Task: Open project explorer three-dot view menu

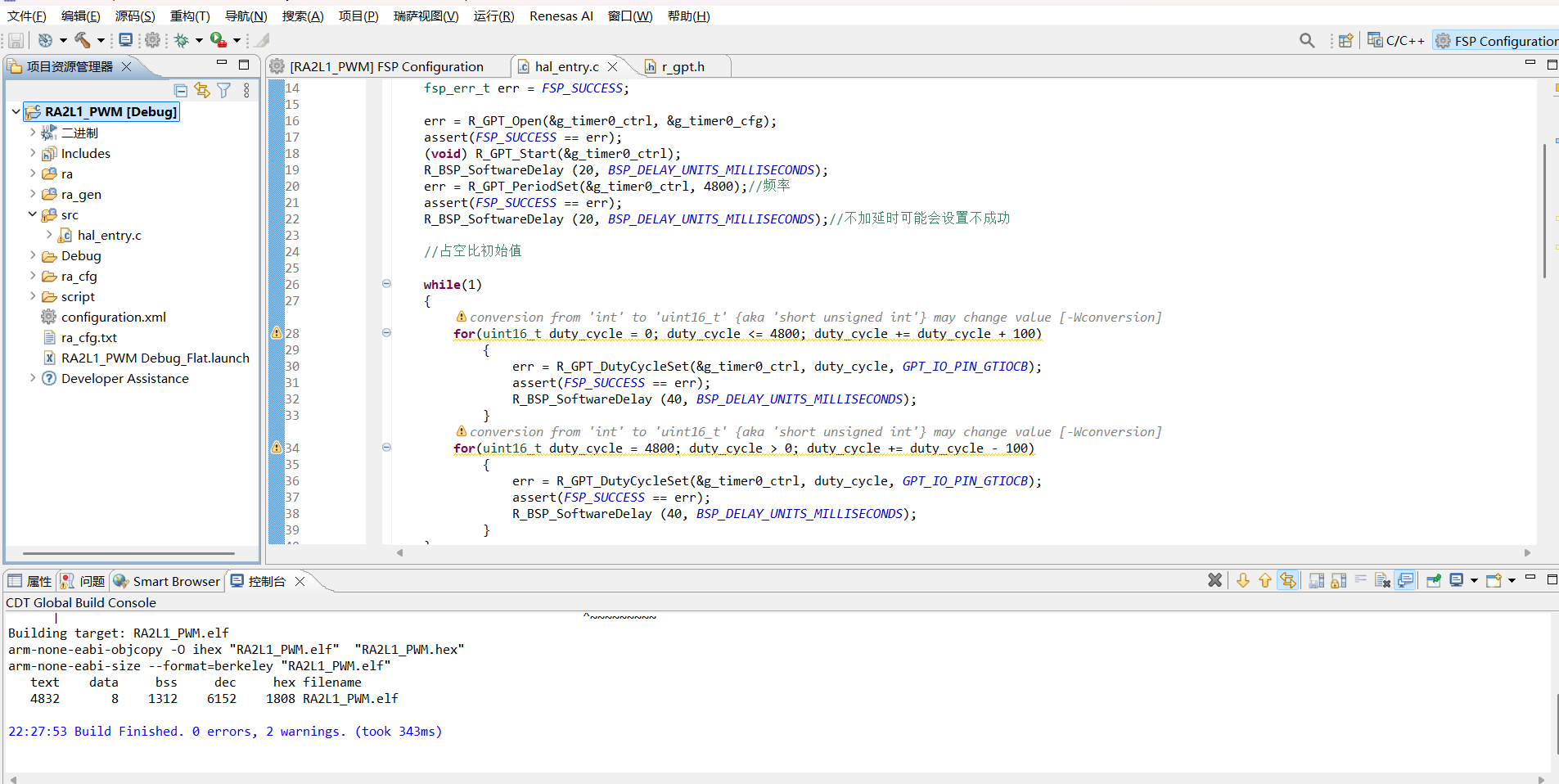Action: (x=246, y=90)
